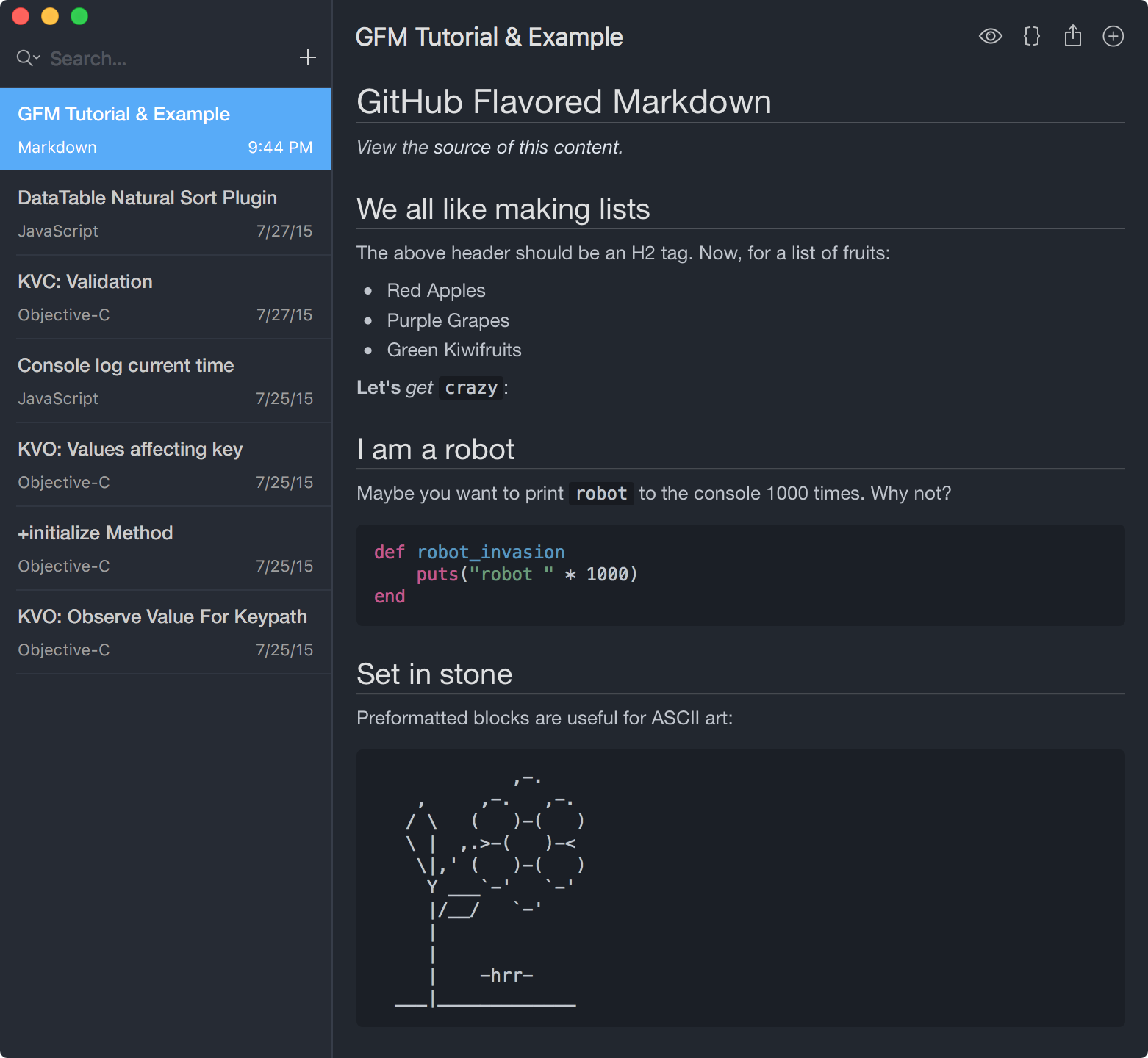Click the 'Red Apples' list item
1148x1058 pixels.
click(x=436, y=290)
